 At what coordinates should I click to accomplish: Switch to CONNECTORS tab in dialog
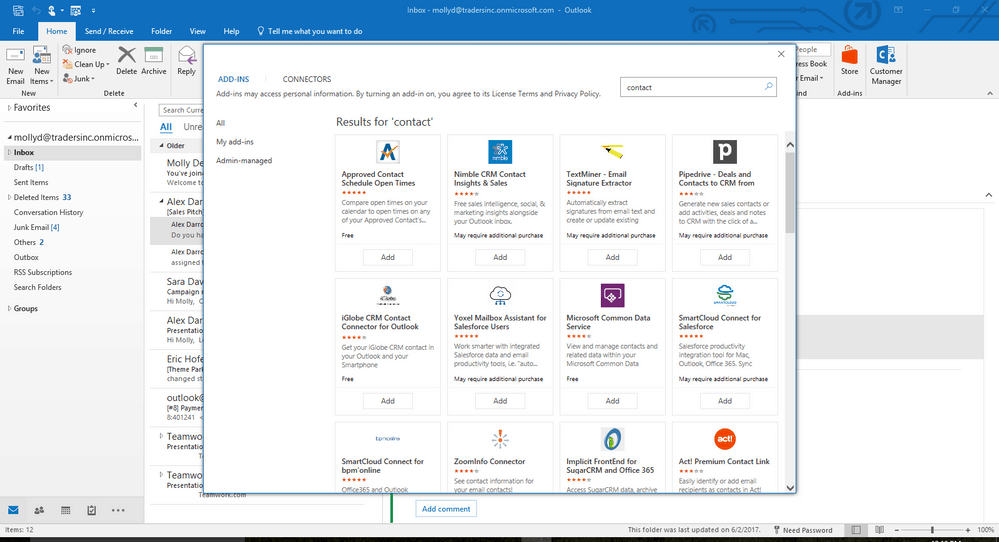[x=306, y=79]
